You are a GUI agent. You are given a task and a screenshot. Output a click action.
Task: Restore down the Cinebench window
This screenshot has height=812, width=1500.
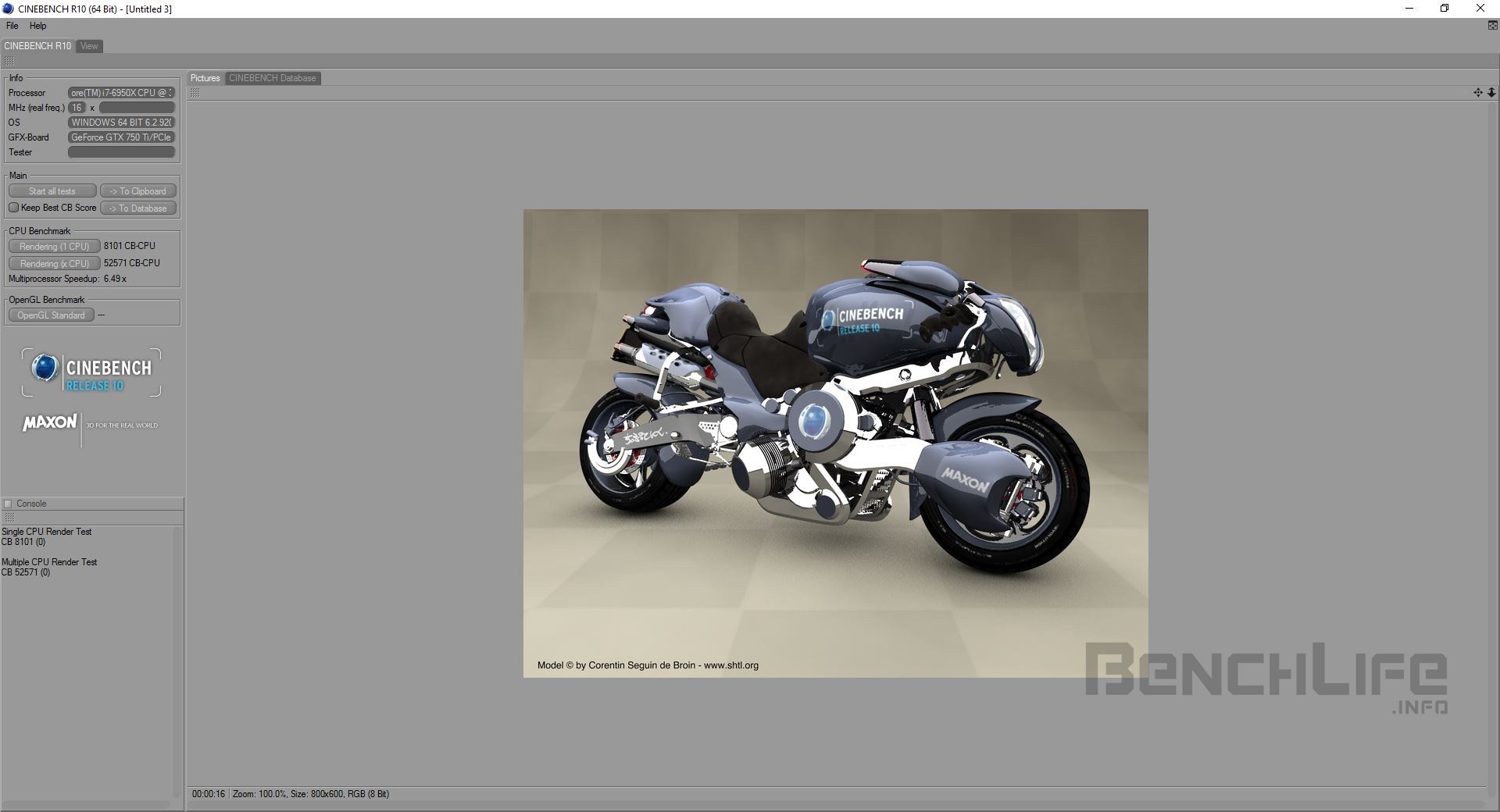tap(1445, 9)
